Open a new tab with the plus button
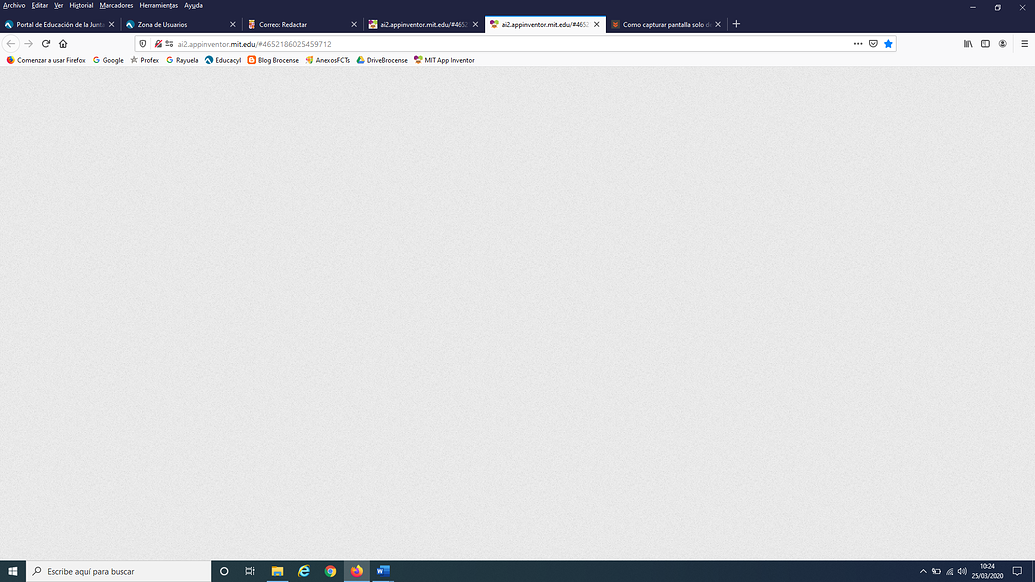Viewport: 1035px width, 582px height. click(736, 24)
